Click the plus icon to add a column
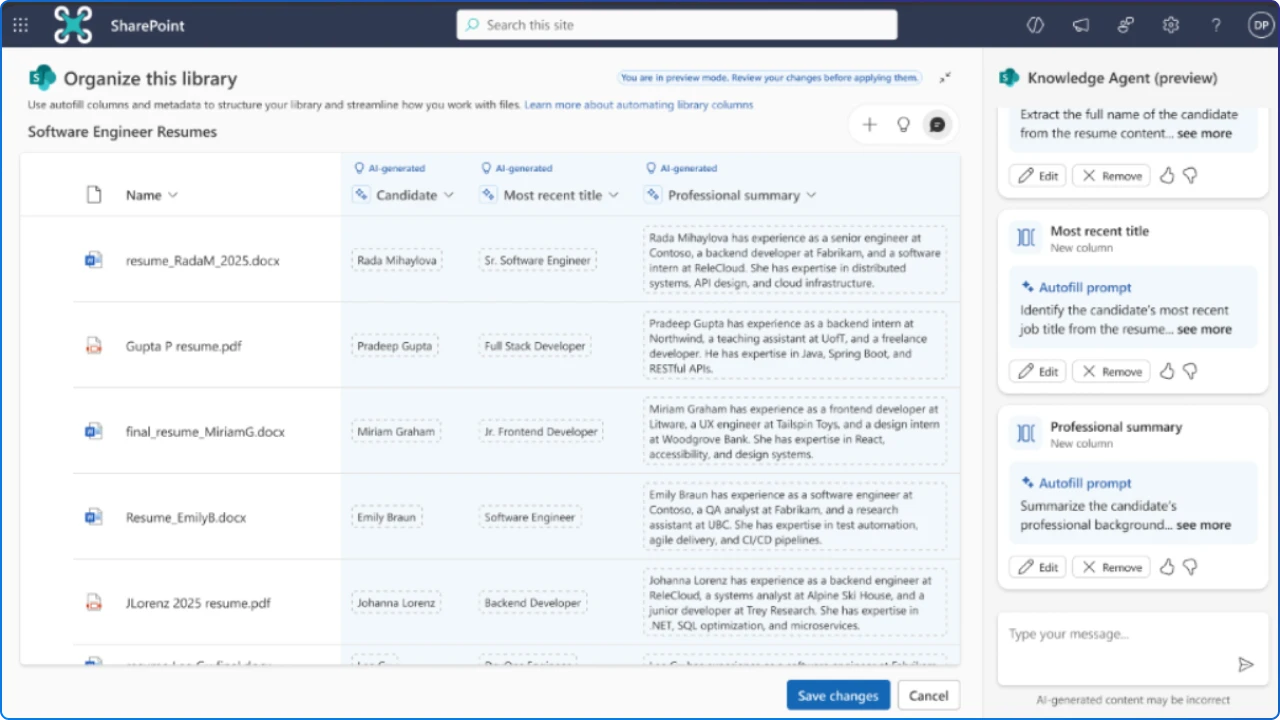1280x720 pixels. click(869, 124)
